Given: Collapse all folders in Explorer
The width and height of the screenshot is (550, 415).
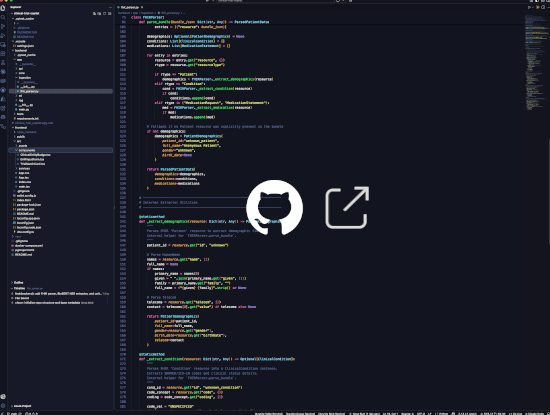Looking at the screenshot, I should coord(110,13).
